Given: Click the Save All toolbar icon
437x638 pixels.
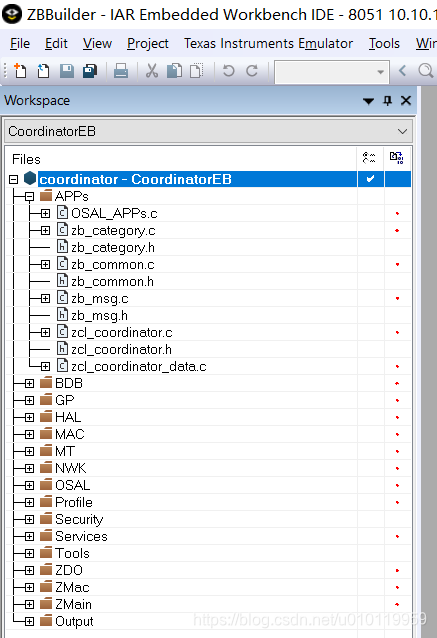Looking at the screenshot, I should [90, 71].
